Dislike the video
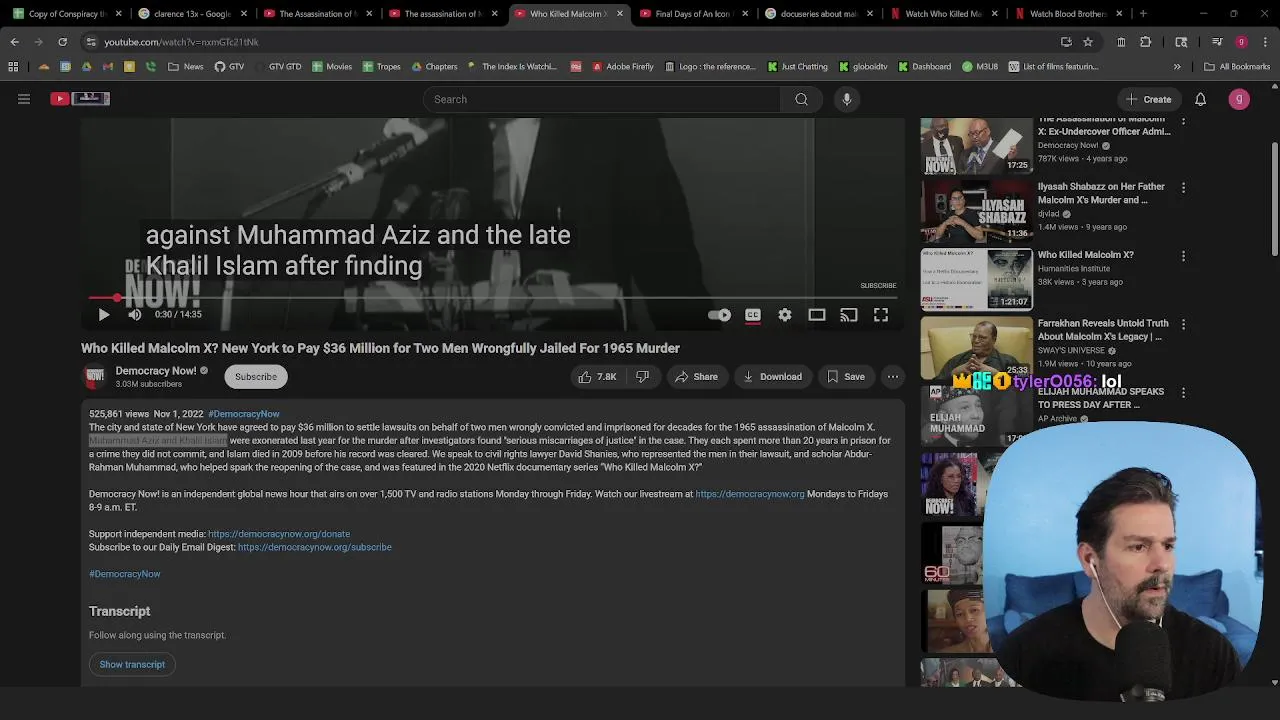This screenshot has height=720, width=1280. point(643,377)
